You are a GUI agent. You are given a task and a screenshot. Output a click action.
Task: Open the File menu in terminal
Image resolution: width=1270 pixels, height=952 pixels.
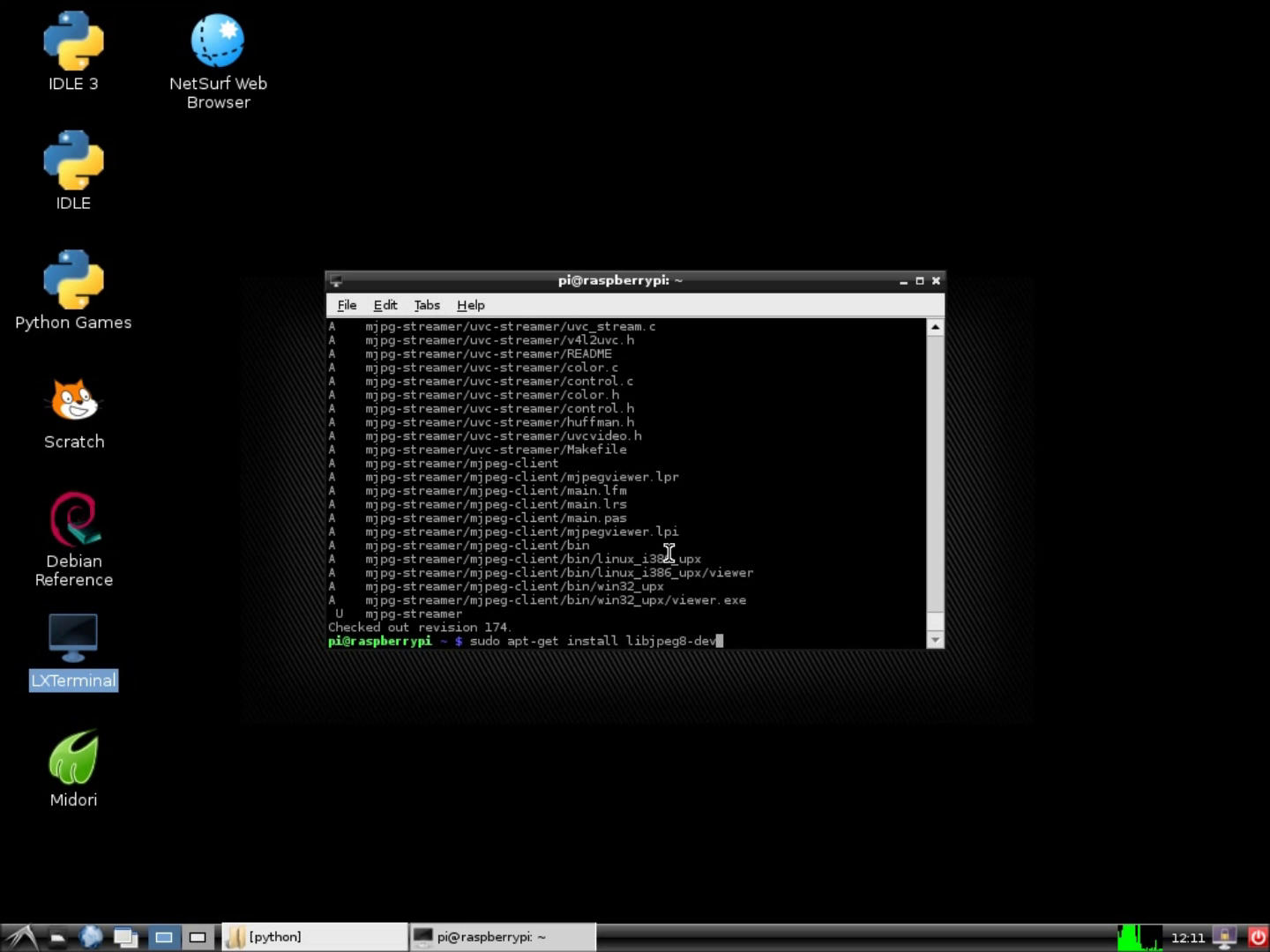(x=347, y=305)
